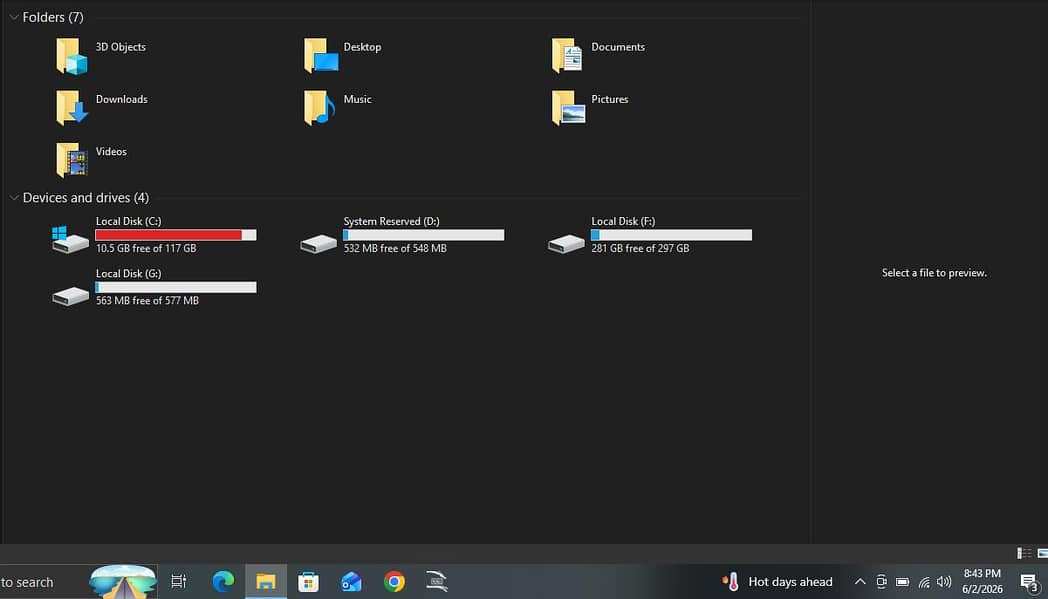Screen dimensions: 1048x599
Task: Launch Microsoft Edge from the taskbar
Action: [223, 582]
